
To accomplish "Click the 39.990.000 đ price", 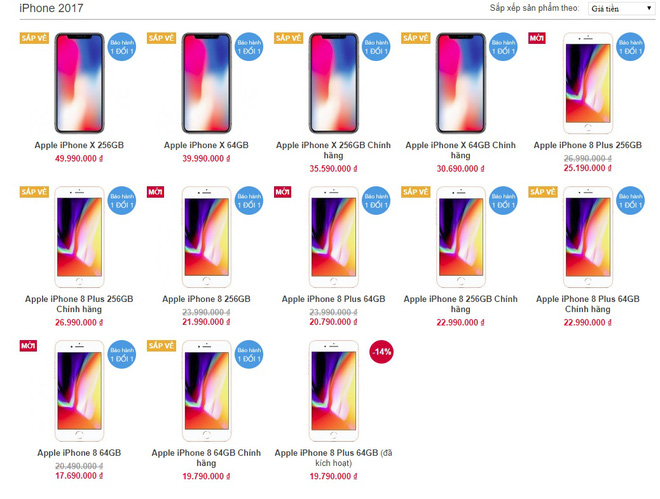I will (x=206, y=159).
